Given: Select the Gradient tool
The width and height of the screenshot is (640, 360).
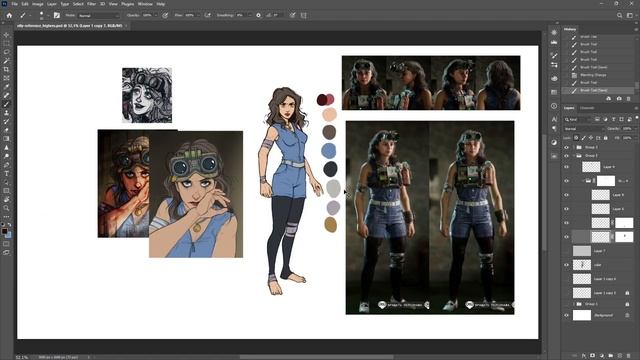Looking at the screenshot, I should 6,139.
